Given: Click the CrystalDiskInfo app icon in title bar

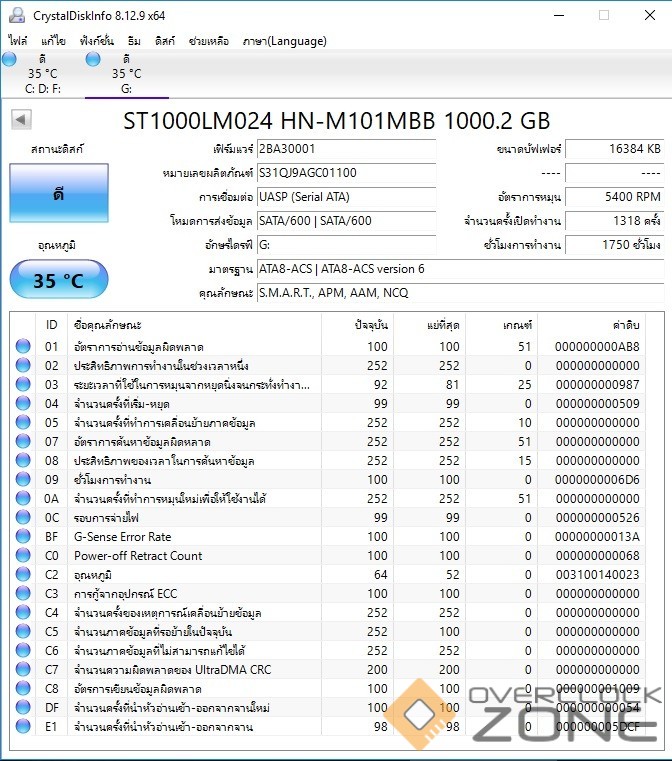Looking at the screenshot, I should pos(17,16).
